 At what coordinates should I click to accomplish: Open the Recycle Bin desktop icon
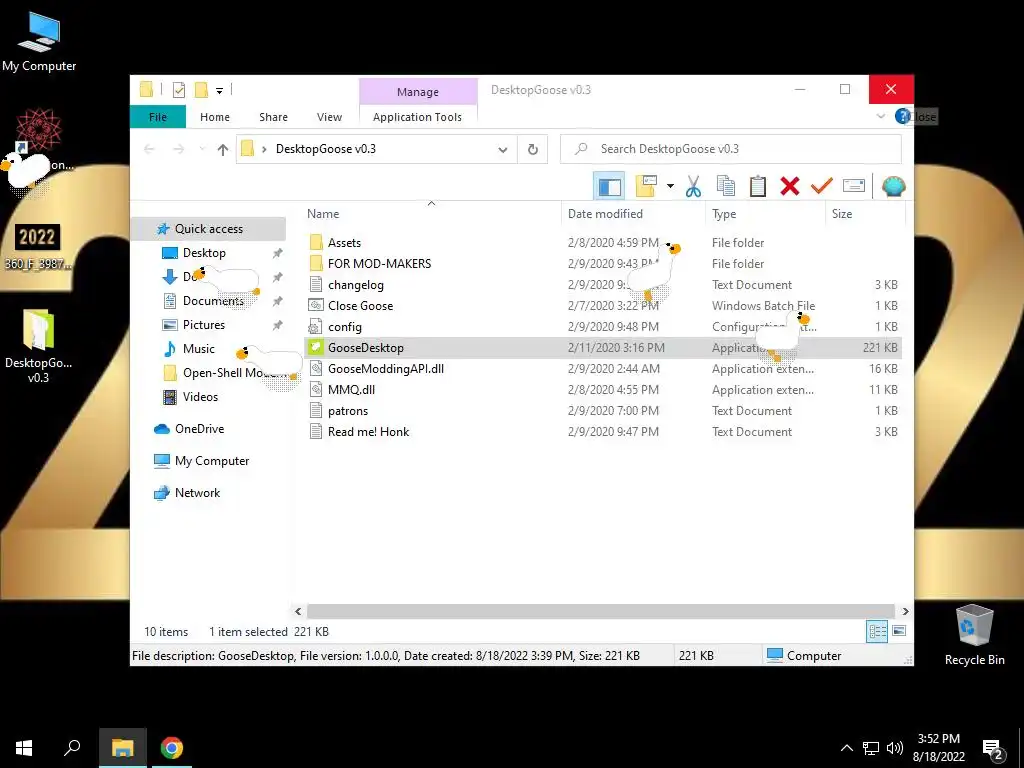coord(974,635)
